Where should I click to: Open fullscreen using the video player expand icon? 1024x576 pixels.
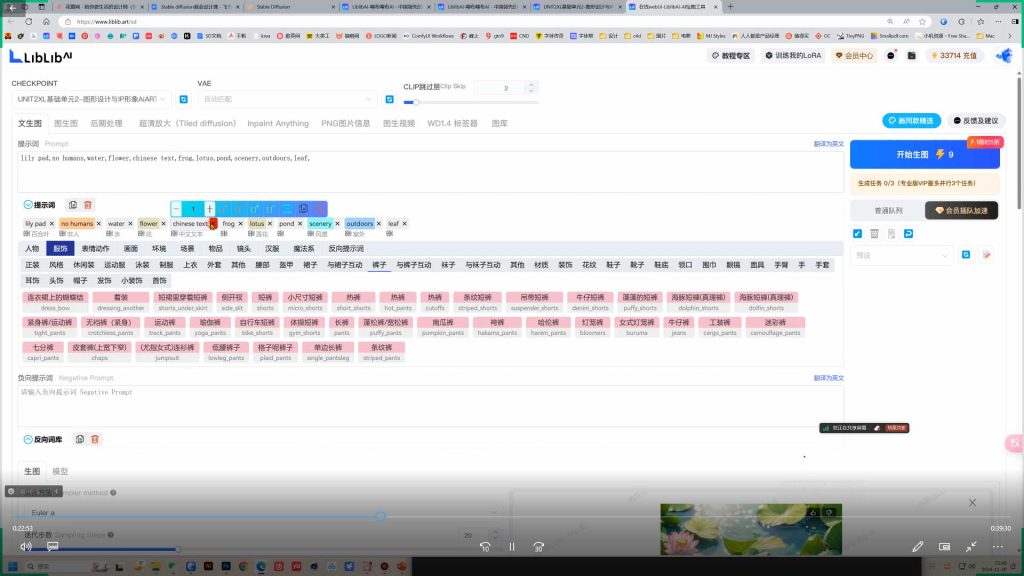(970, 546)
